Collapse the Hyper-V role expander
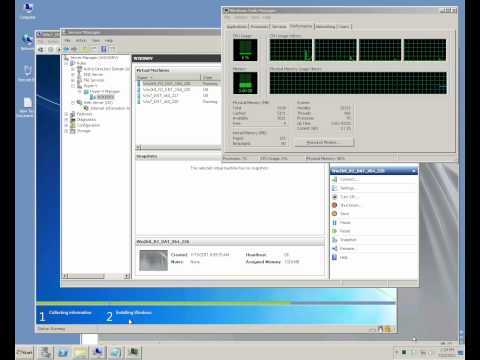The image size is (480, 360). click(x=73, y=86)
